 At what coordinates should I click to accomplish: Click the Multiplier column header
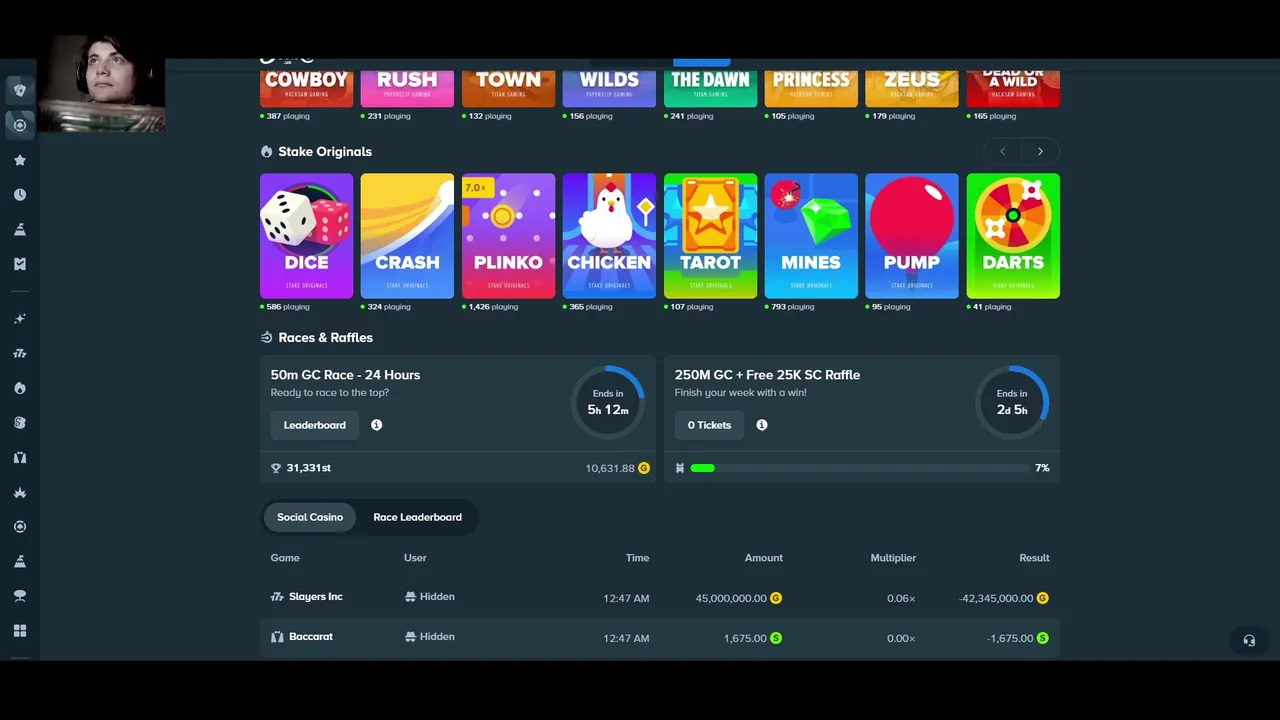(x=893, y=558)
